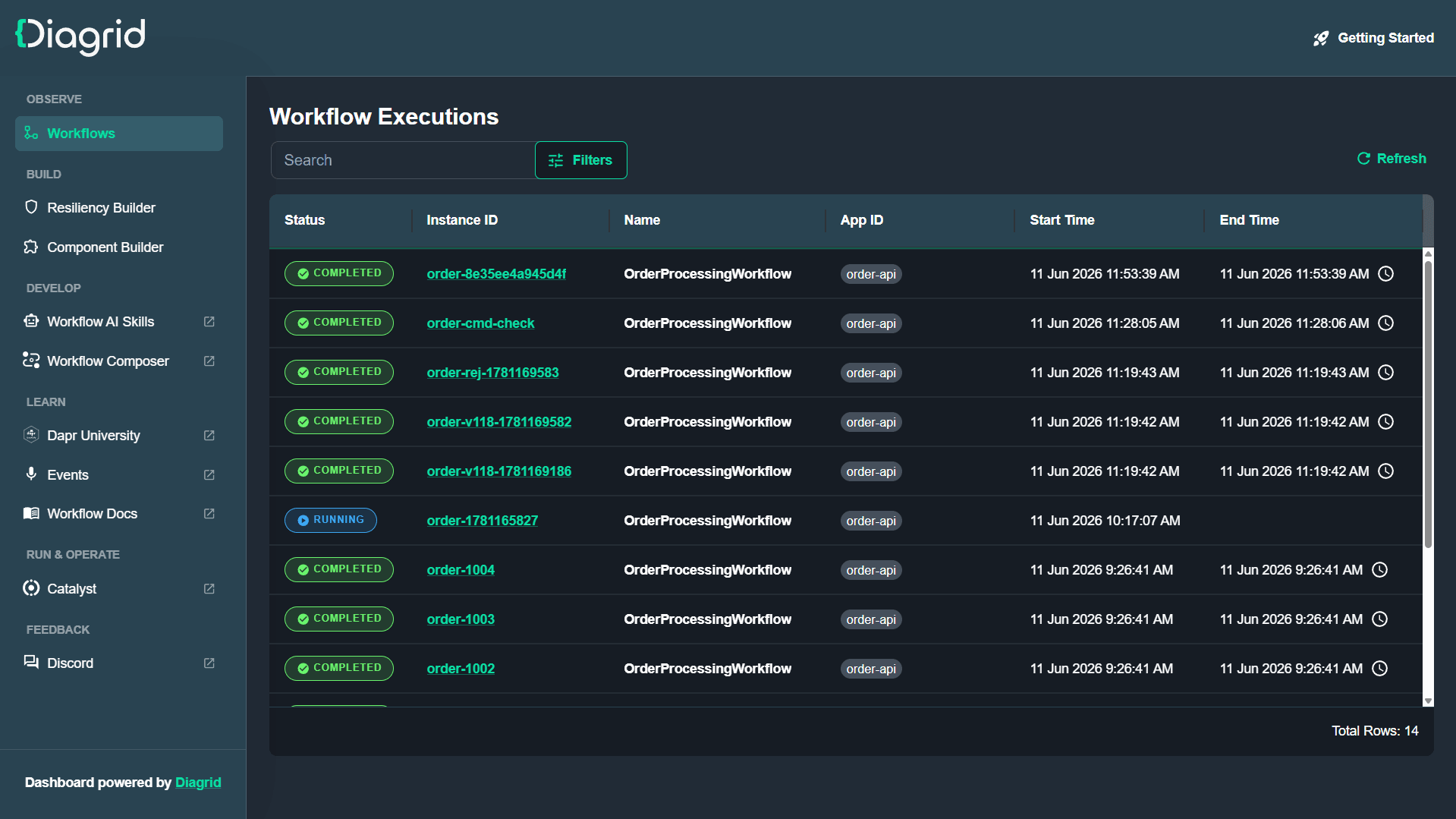Click OrderProcessingWorkflow name in order-1004 row
The image size is (1456, 819).
(x=707, y=570)
